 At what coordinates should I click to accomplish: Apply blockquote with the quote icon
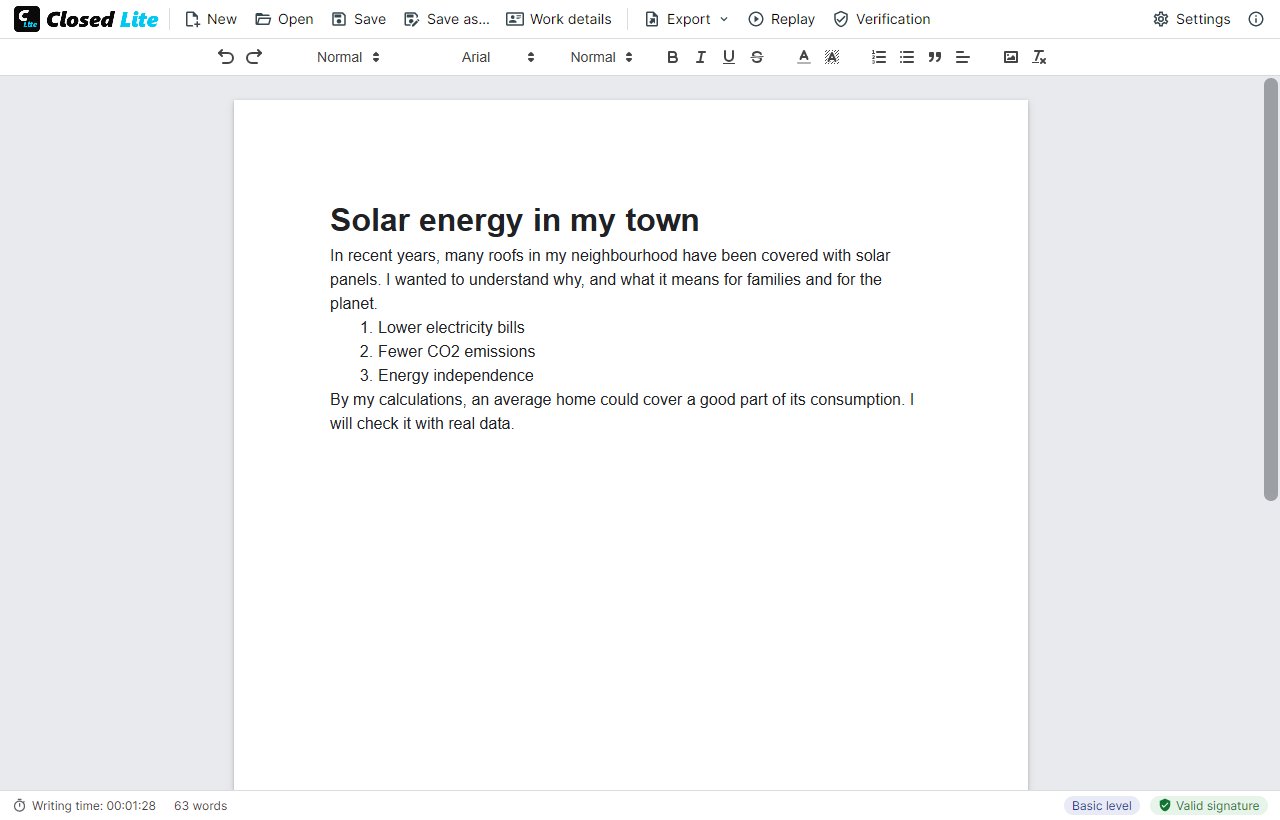point(935,57)
